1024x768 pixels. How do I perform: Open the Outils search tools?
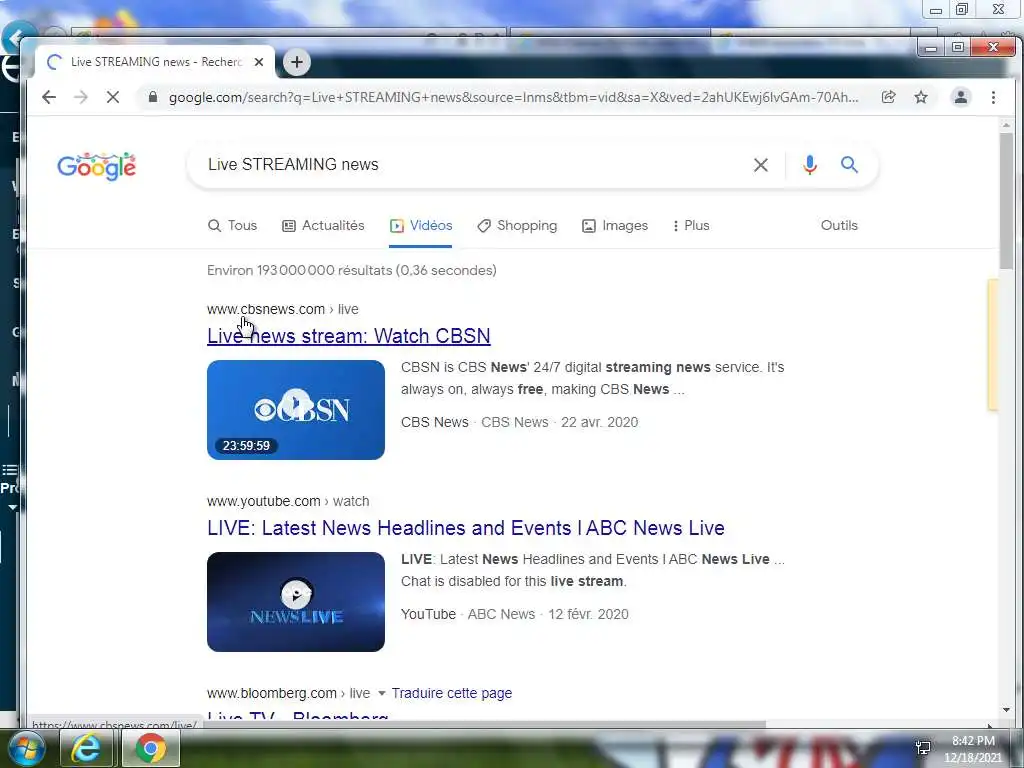pos(839,225)
